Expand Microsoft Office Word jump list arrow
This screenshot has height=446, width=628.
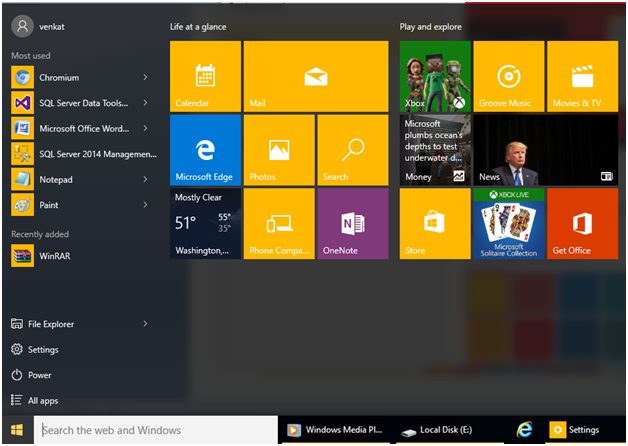pos(145,129)
